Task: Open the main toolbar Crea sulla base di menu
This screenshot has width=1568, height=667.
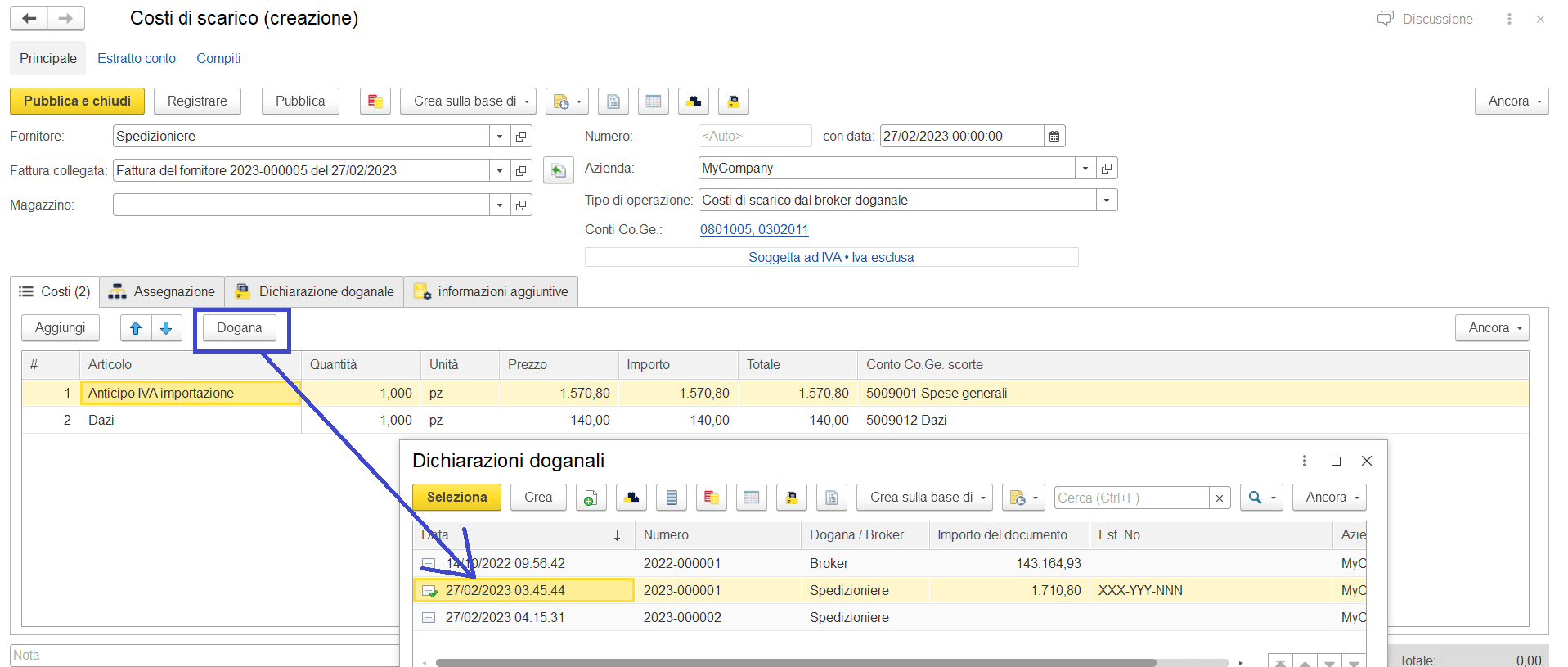Action: tap(468, 101)
